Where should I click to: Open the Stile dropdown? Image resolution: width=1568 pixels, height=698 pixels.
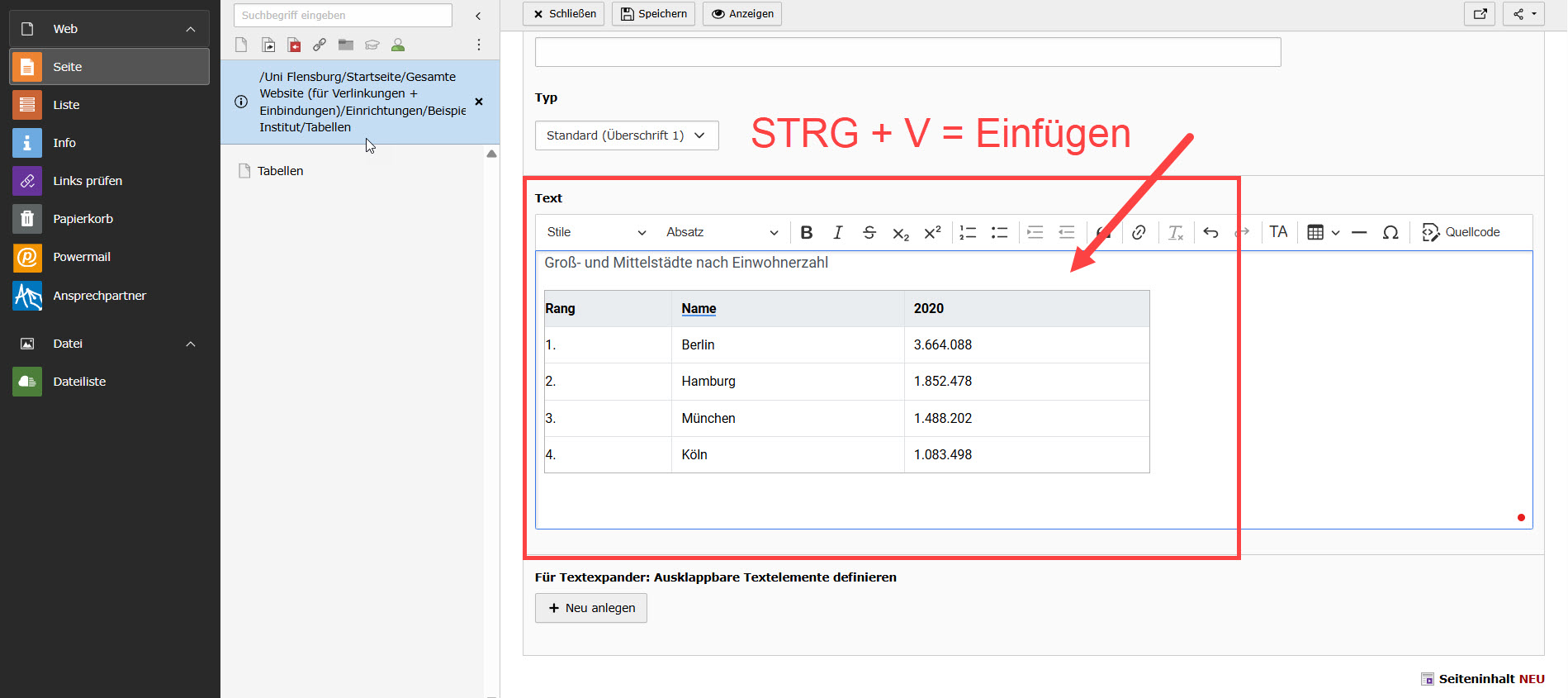tap(595, 232)
